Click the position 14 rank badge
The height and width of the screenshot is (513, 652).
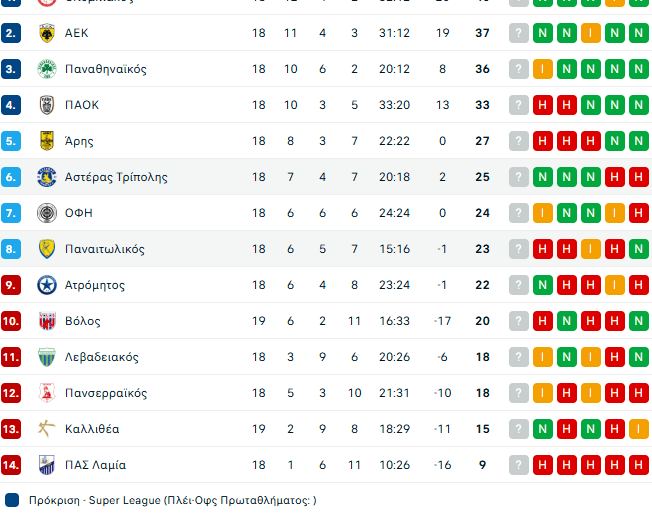(11, 465)
